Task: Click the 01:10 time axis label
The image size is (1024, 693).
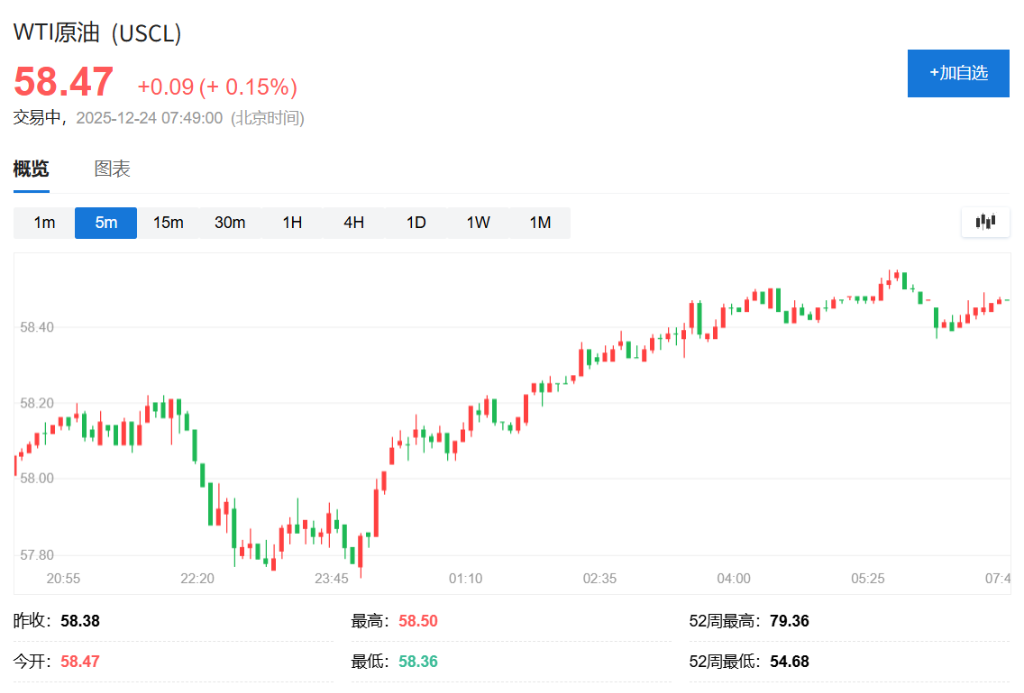Action: coord(465,578)
